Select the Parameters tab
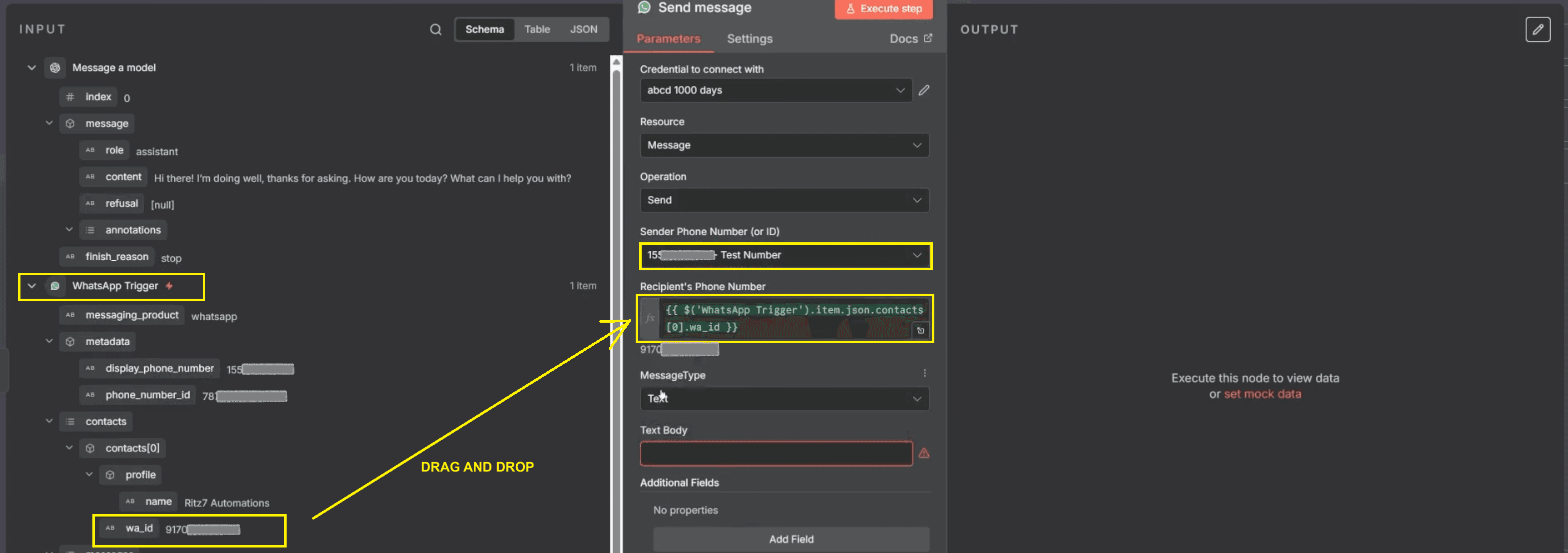1568x553 pixels. pyautogui.click(x=668, y=39)
